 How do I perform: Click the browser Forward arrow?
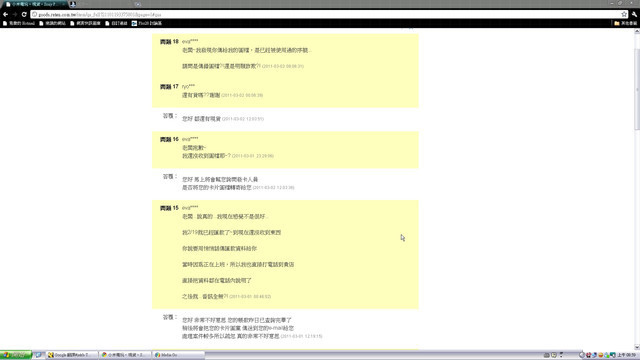point(15,14)
